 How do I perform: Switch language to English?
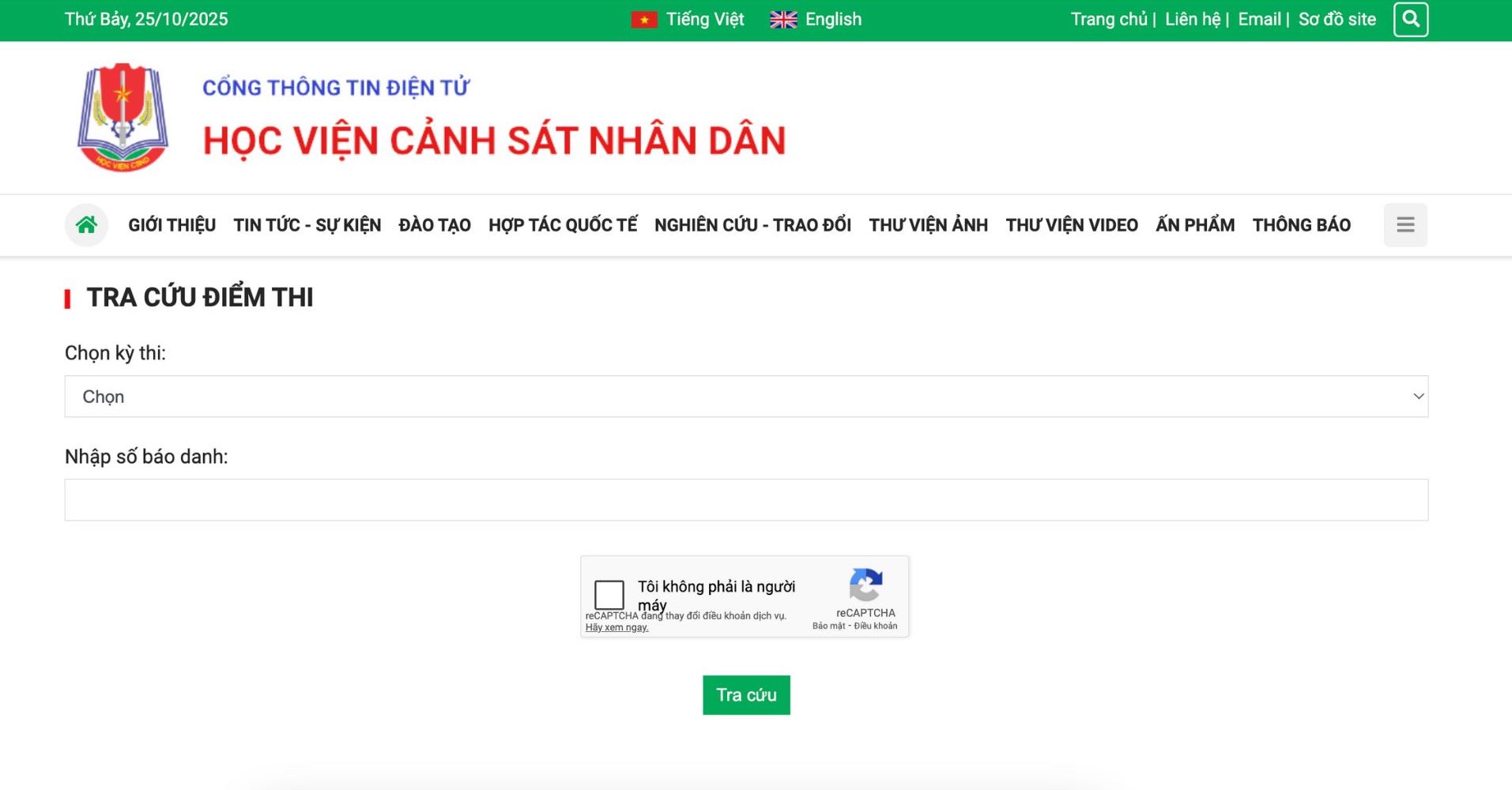pyautogui.click(x=832, y=20)
